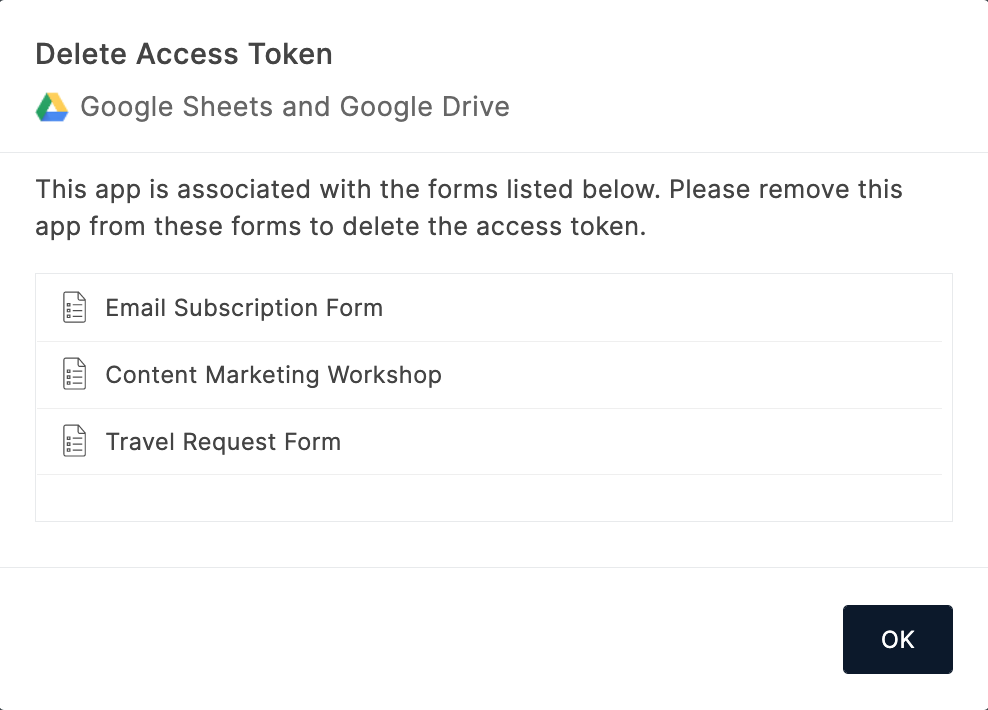The width and height of the screenshot is (988, 710).
Task: Click the Google Drive logo icon
Action: pos(52,107)
